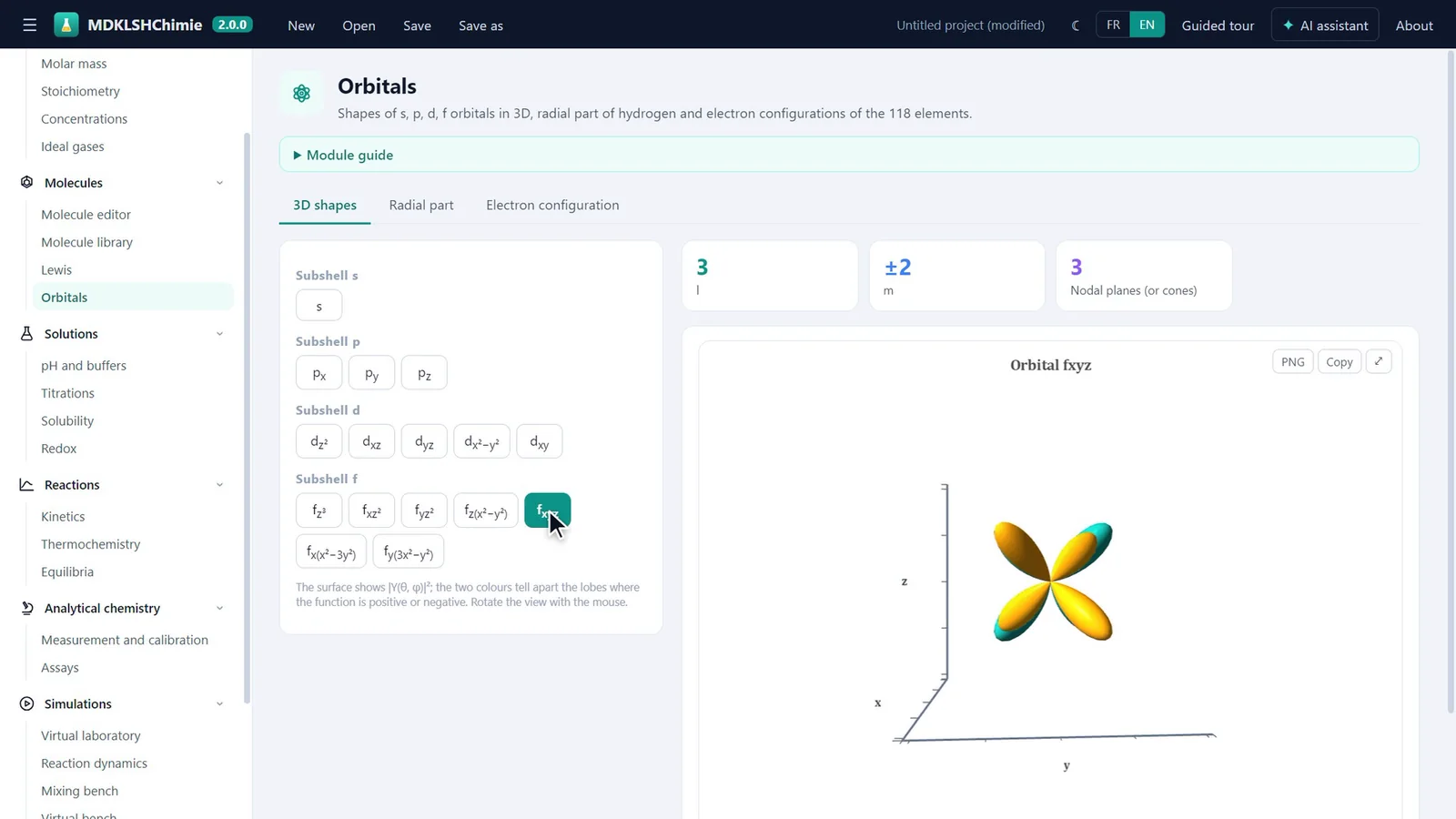Switch language to FR

pos(1113,25)
